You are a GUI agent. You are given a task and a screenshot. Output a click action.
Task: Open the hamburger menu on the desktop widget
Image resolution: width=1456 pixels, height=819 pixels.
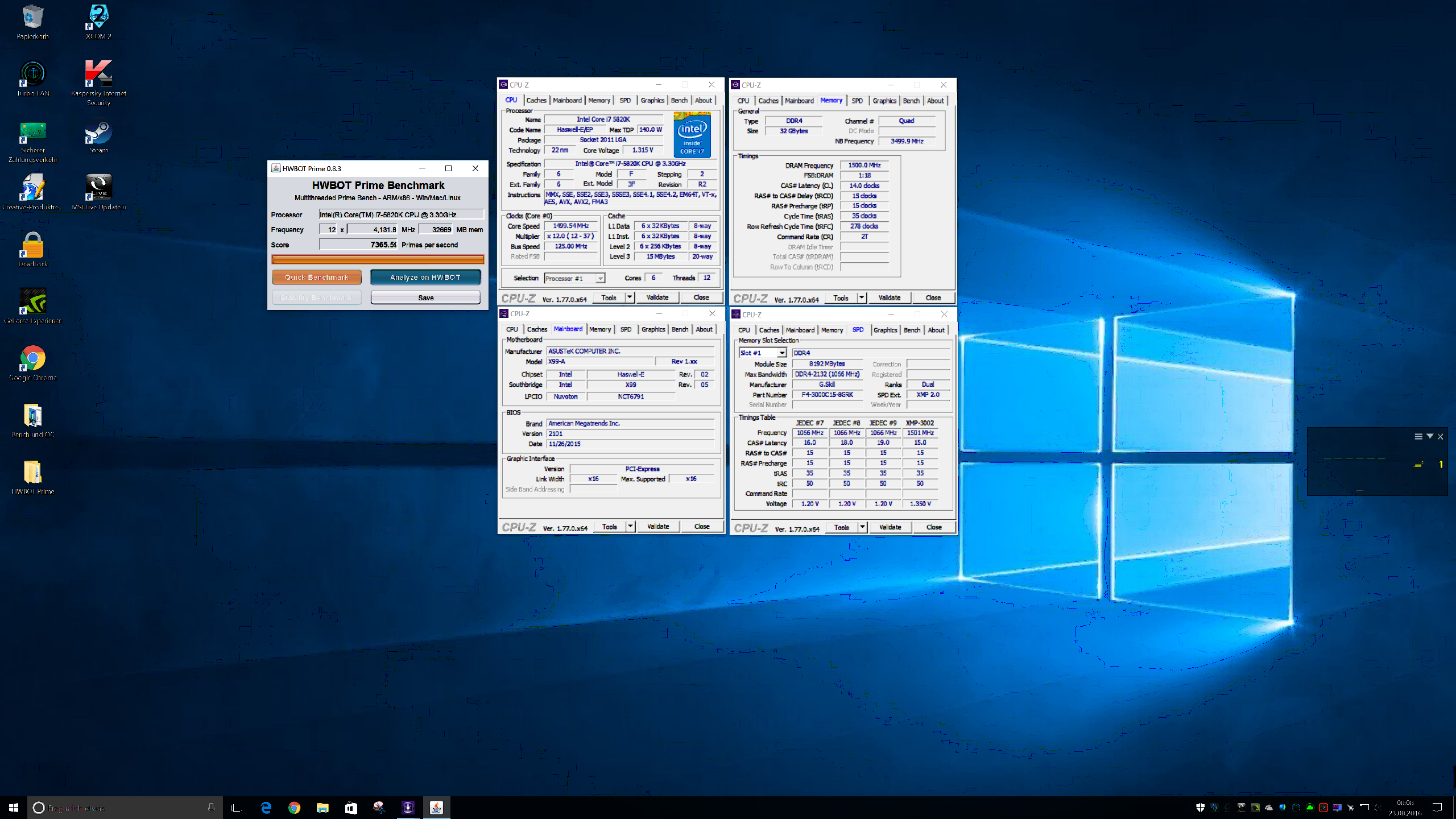[x=1418, y=436]
